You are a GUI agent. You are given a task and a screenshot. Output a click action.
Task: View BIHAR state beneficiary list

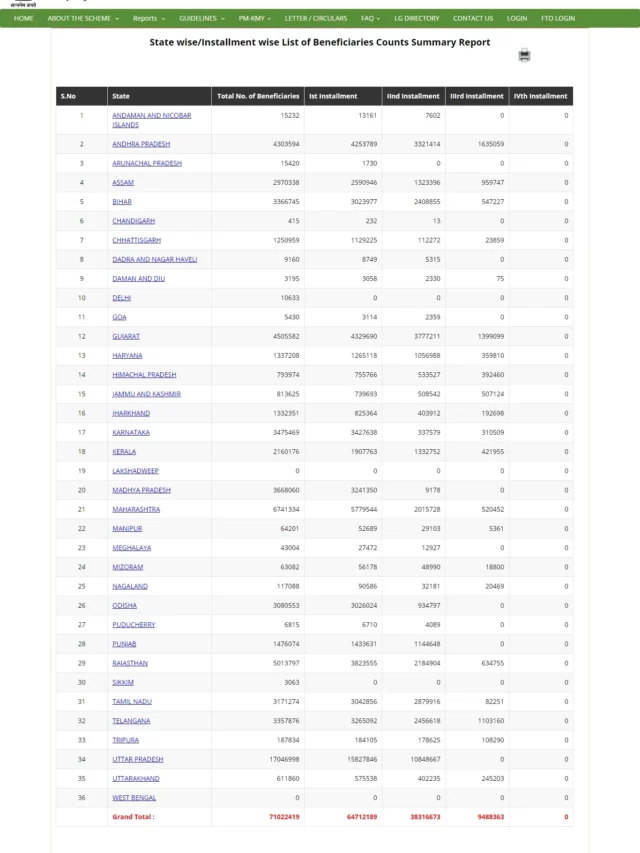tap(120, 201)
